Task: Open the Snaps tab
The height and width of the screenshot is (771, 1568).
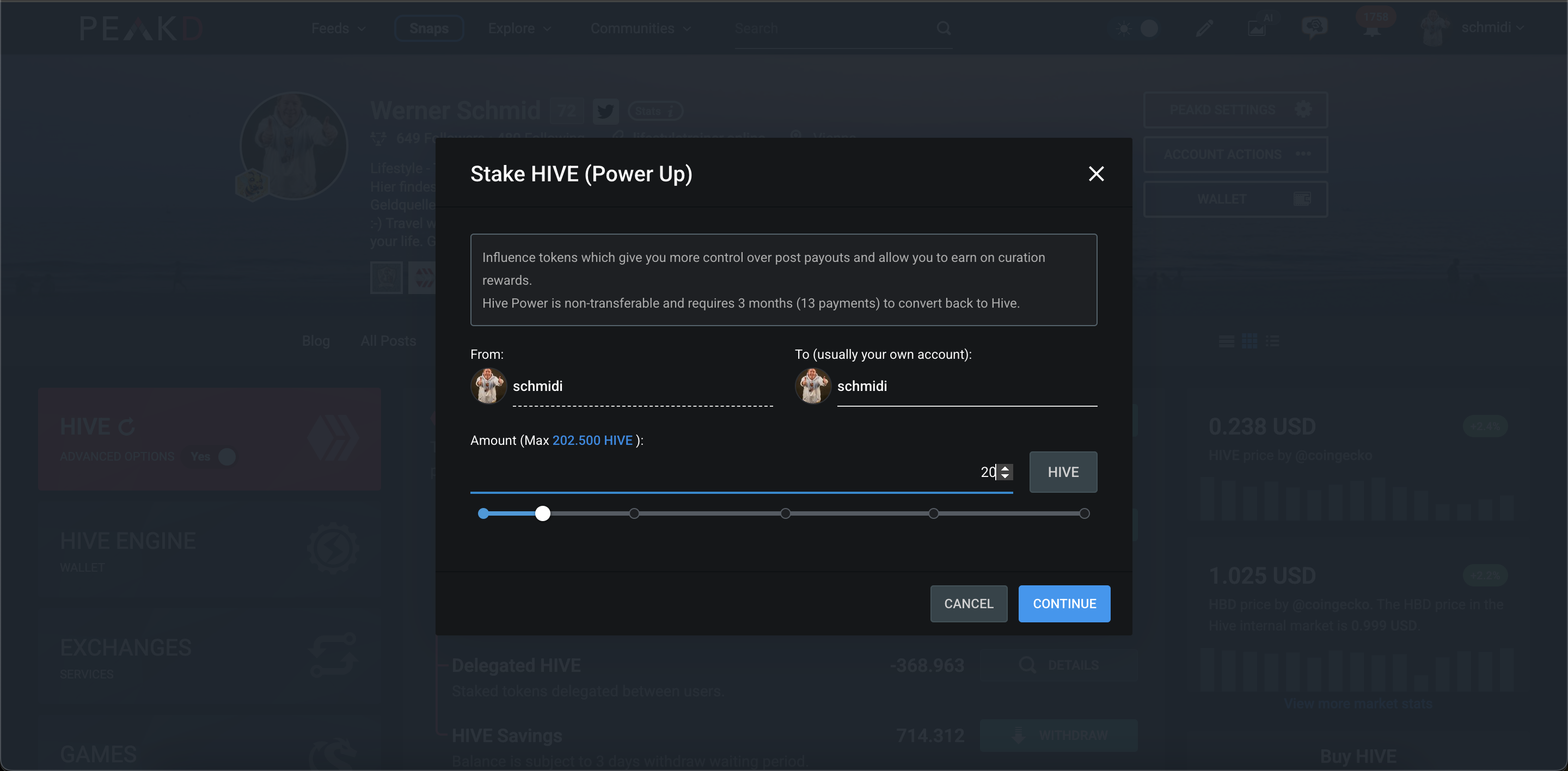Action: click(x=428, y=29)
